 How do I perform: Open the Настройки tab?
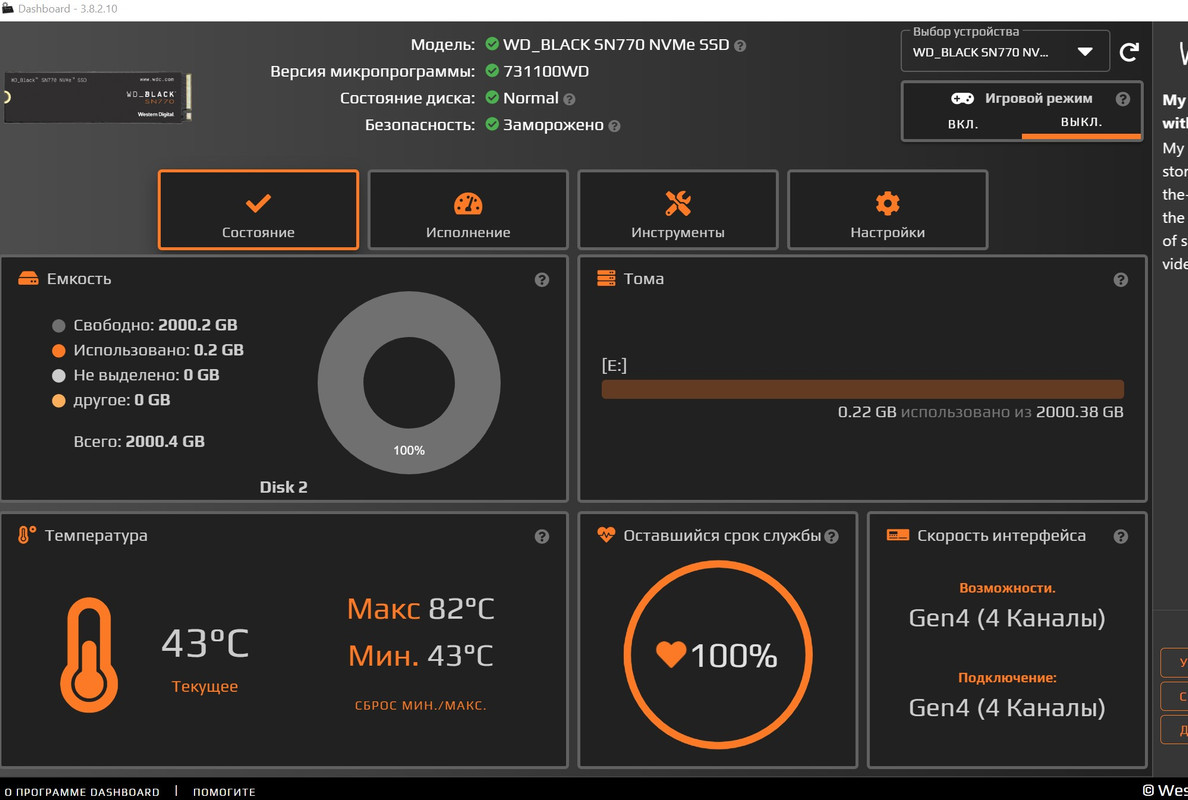coord(887,210)
